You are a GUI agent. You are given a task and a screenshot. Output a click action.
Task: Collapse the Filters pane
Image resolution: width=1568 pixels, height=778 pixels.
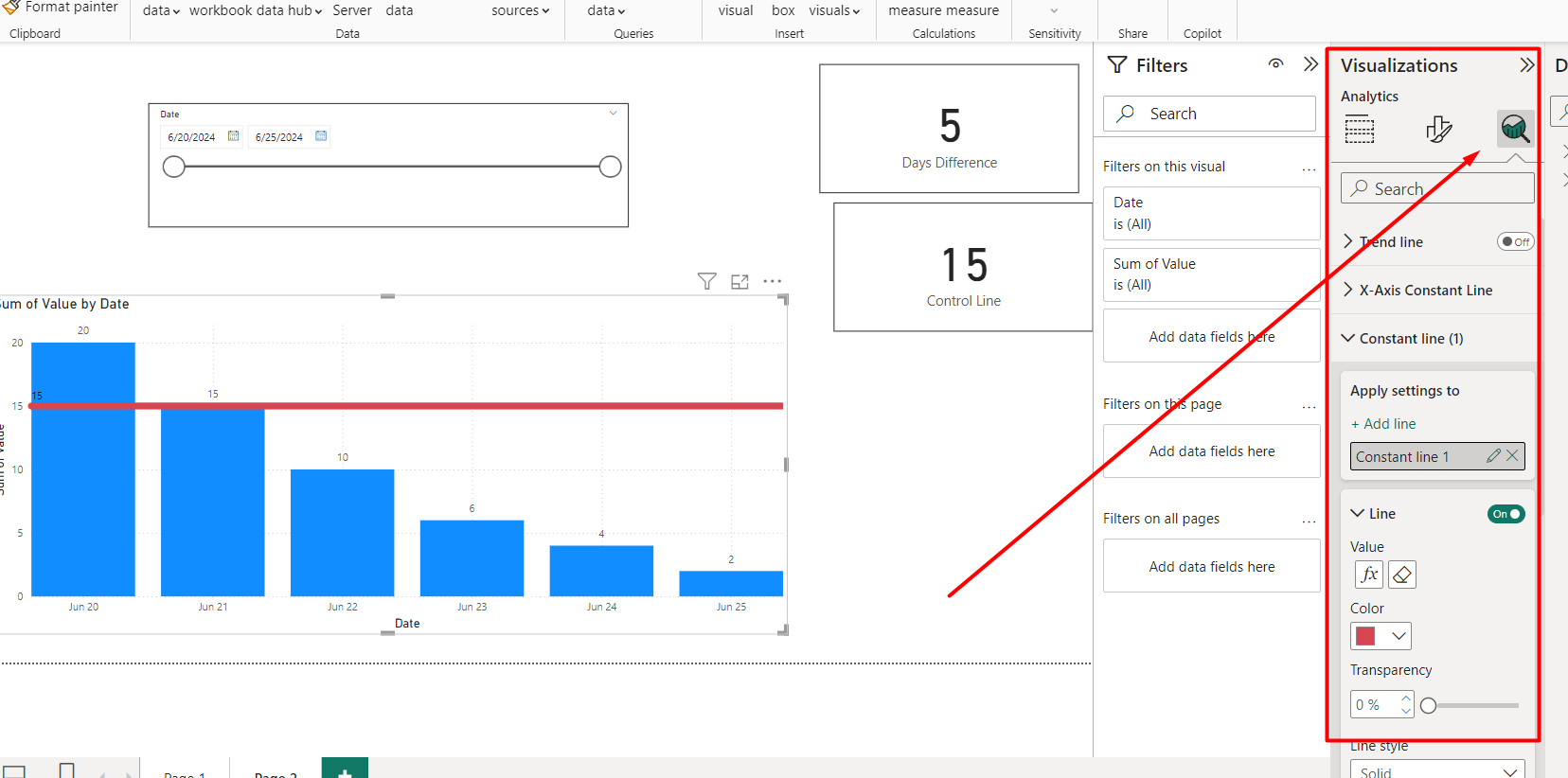(x=1310, y=64)
